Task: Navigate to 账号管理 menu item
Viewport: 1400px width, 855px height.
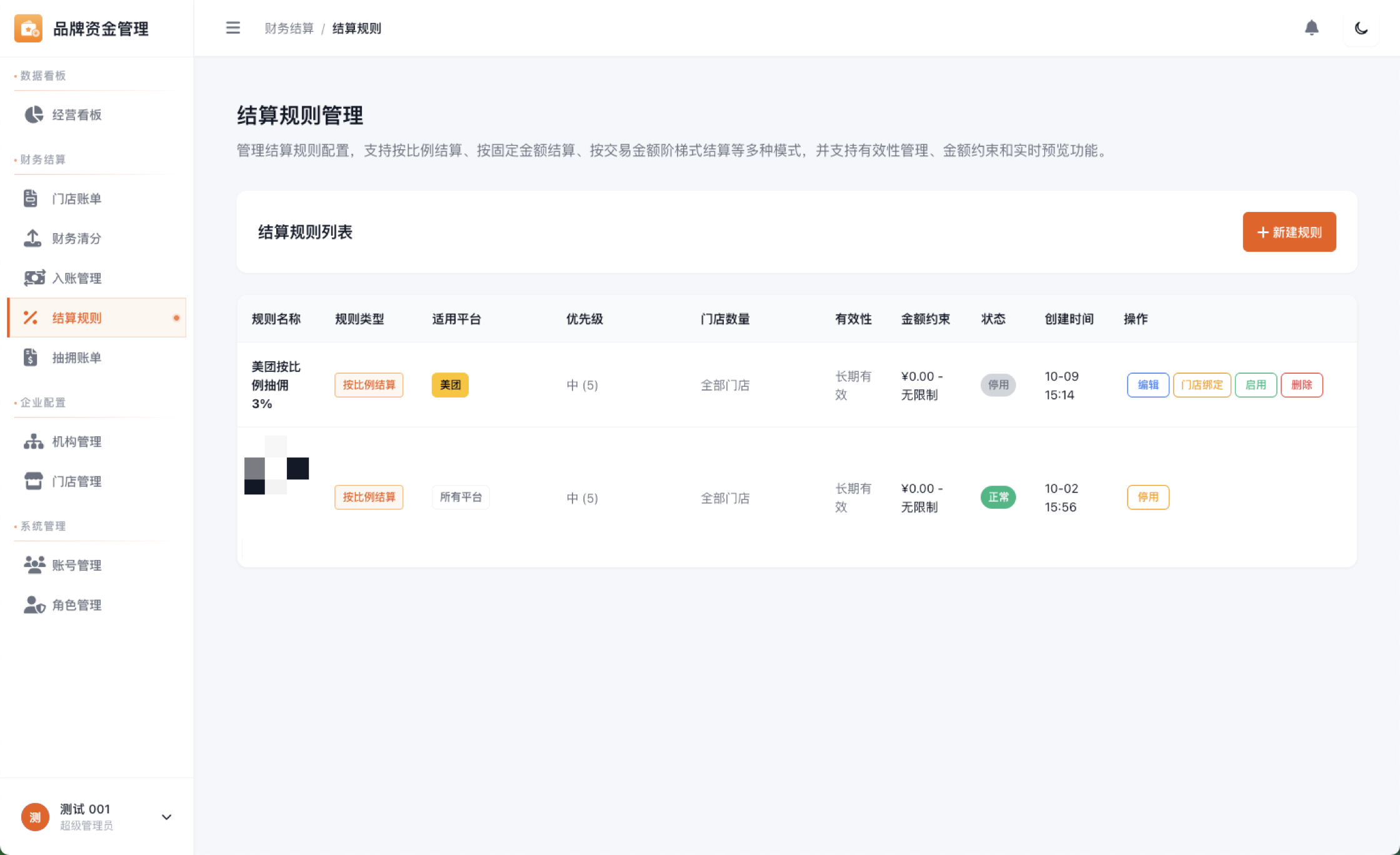Action: coord(76,565)
